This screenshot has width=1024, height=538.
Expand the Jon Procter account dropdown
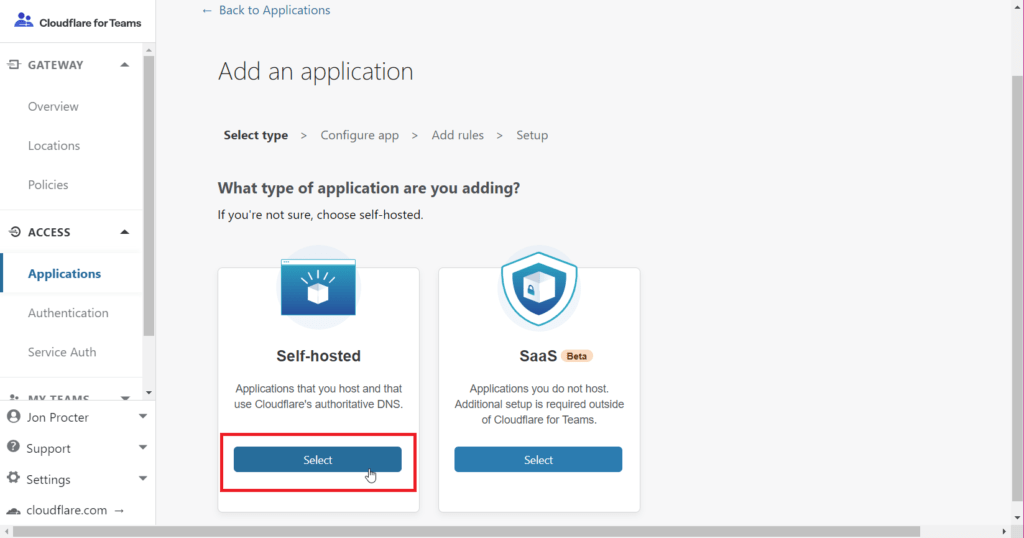(142, 417)
